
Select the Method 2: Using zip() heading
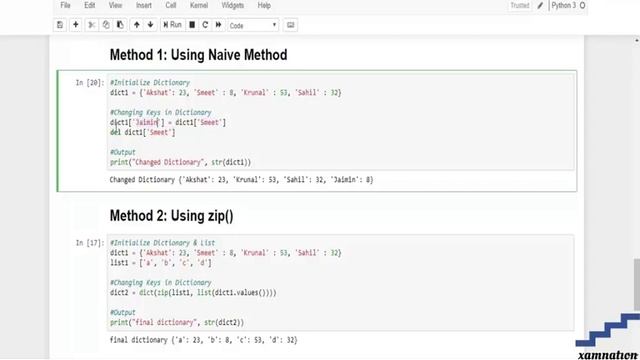click(x=171, y=216)
